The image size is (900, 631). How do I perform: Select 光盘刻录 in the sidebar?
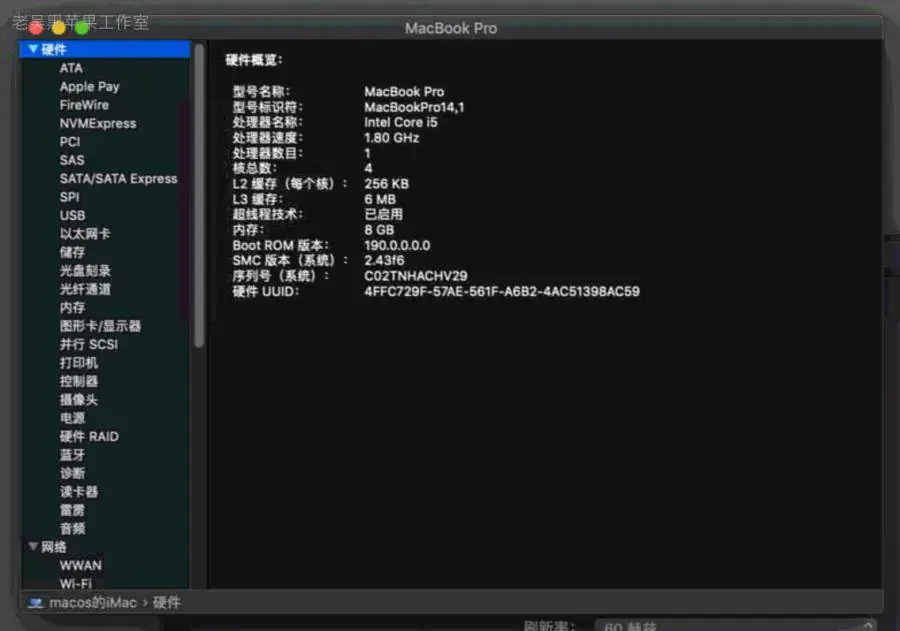tap(85, 270)
